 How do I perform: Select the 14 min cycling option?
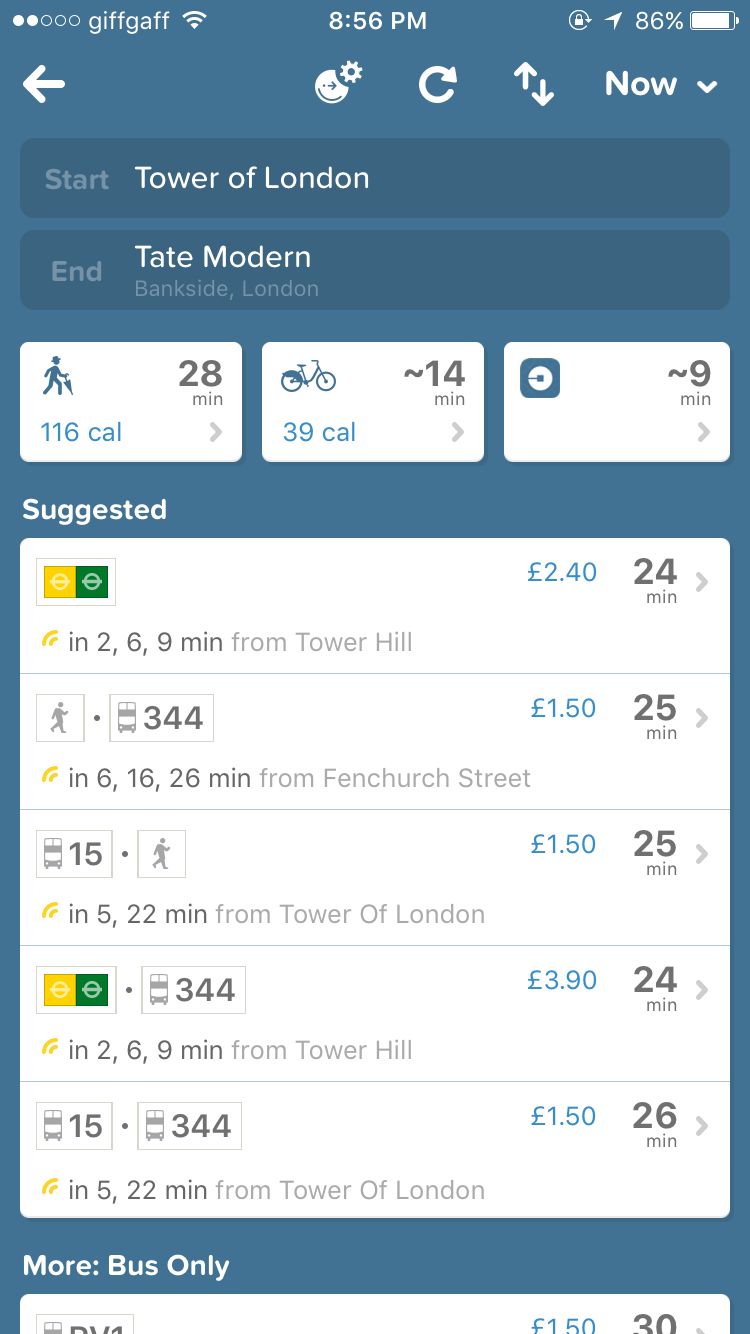point(373,402)
